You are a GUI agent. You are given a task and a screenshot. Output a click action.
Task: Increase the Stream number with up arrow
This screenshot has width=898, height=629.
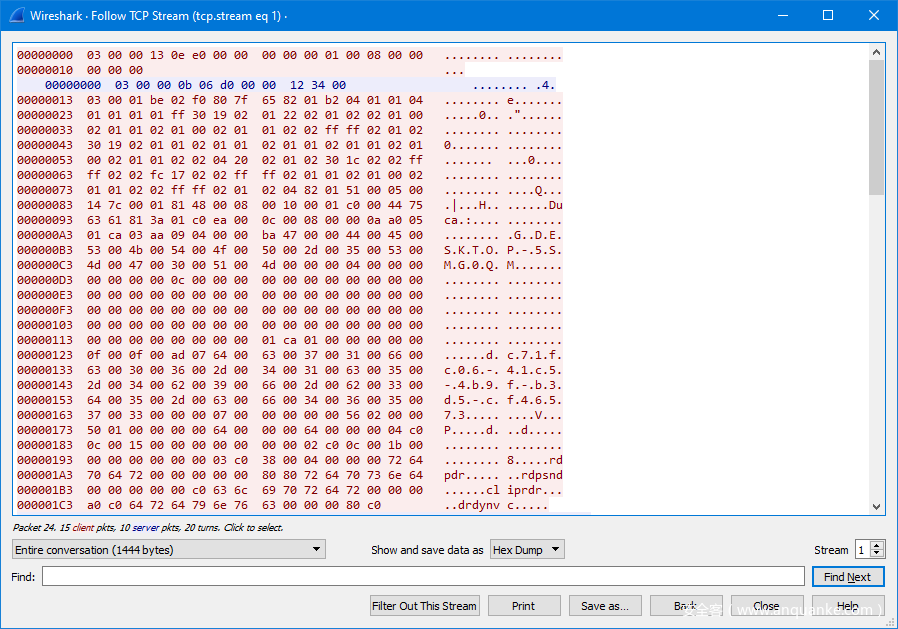click(877, 545)
